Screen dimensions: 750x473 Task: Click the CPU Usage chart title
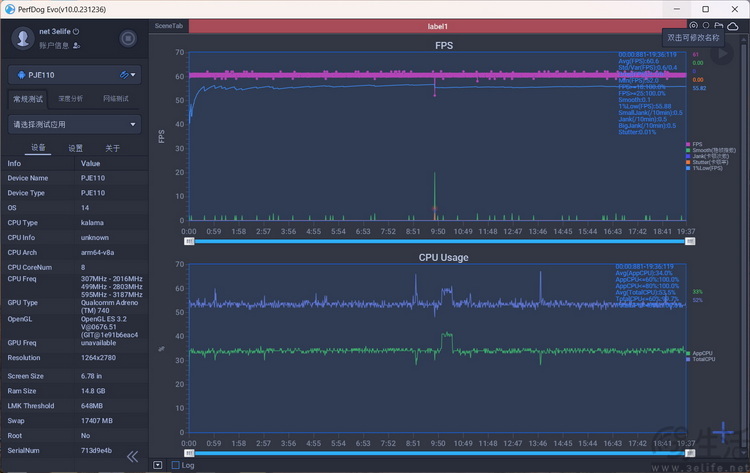tap(443, 257)
